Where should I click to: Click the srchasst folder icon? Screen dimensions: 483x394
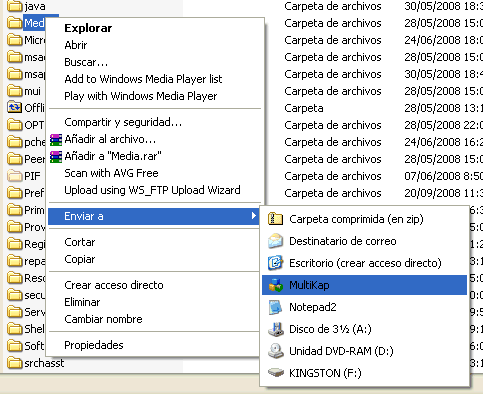[14, 363]
